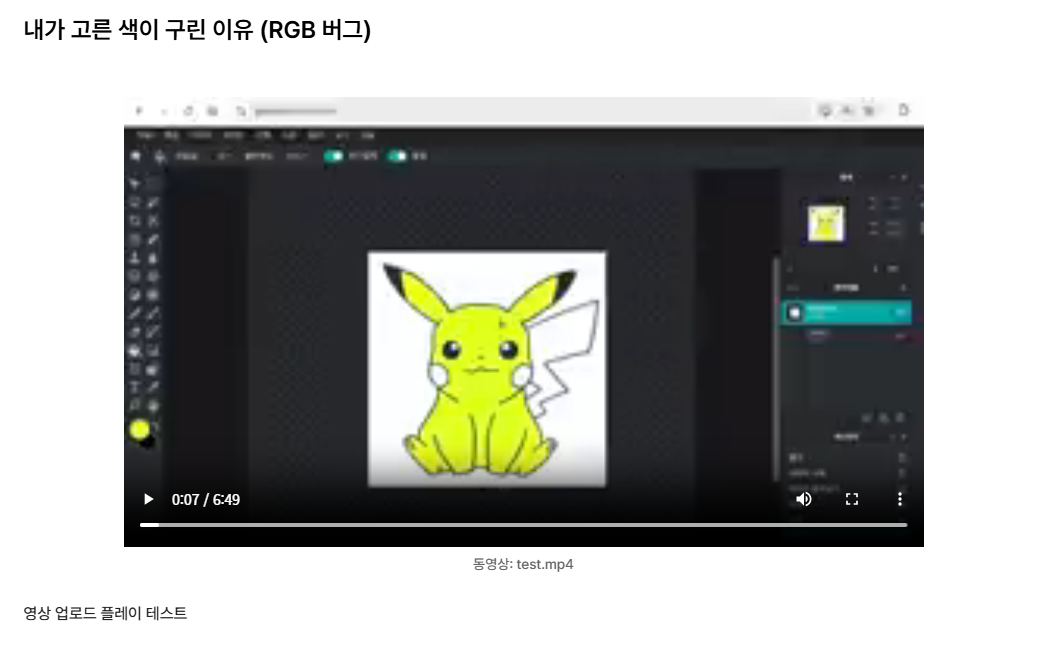Play the test.mp4 video
This screenshot has width=1041, height=657.
[x=149, y=499]
